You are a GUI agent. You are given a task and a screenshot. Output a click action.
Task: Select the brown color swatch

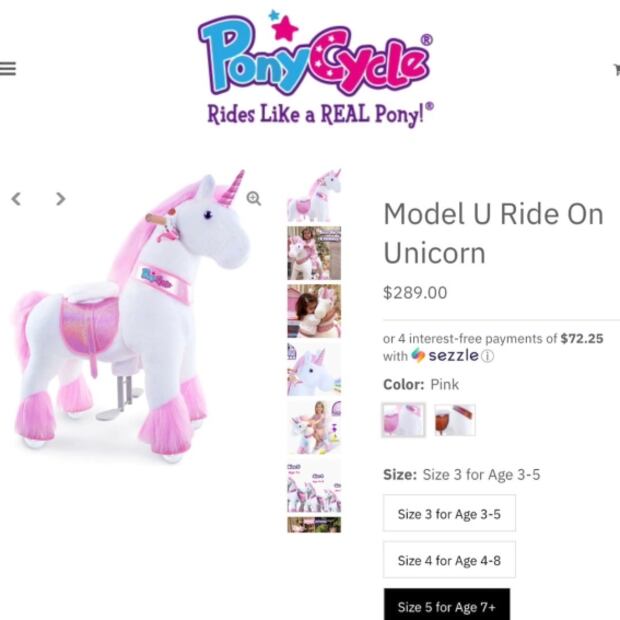pos(455,420)
